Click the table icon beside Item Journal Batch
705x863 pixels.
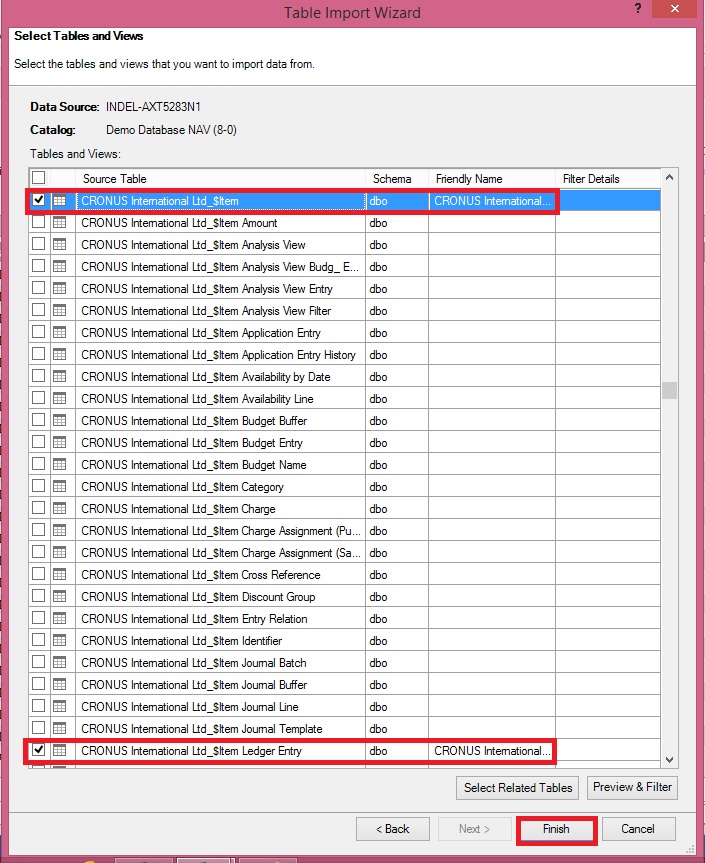click(x=59, y=663)
